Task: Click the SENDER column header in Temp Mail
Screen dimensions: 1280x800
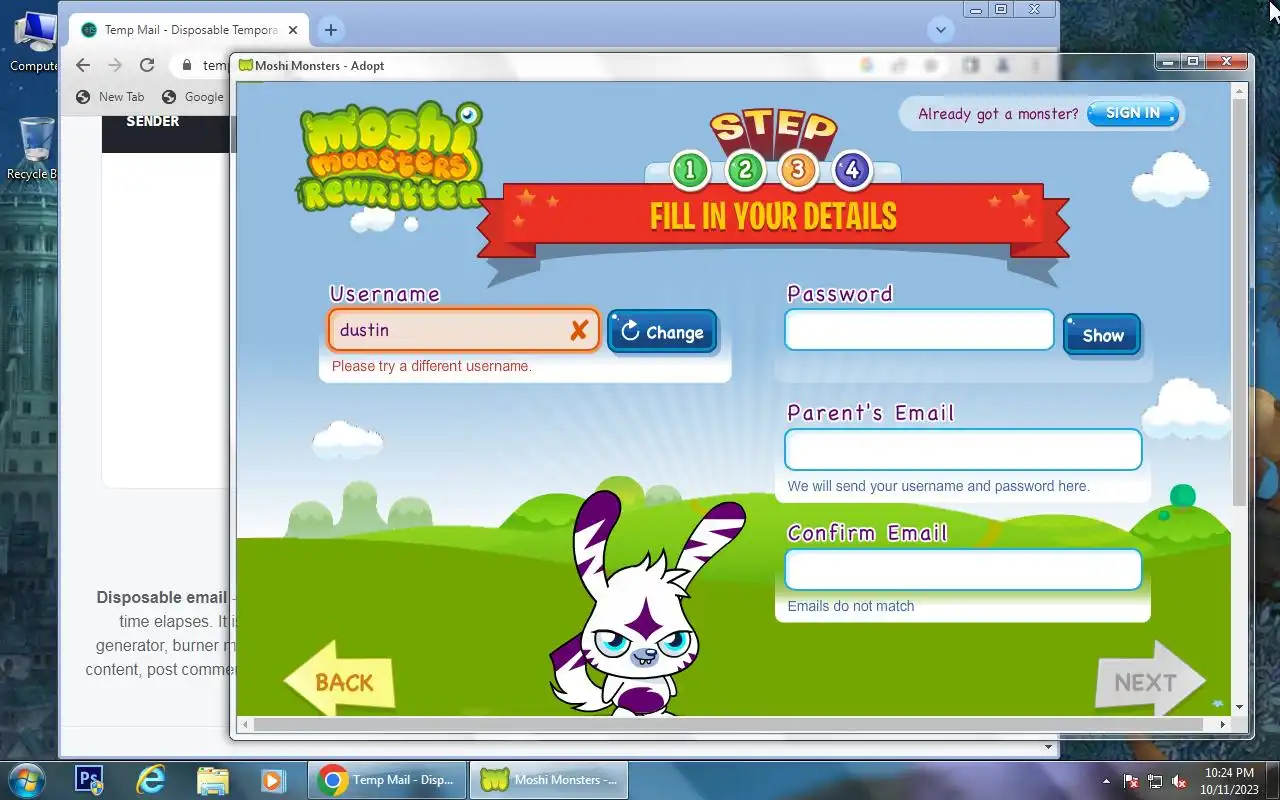Action: [153, 121]
